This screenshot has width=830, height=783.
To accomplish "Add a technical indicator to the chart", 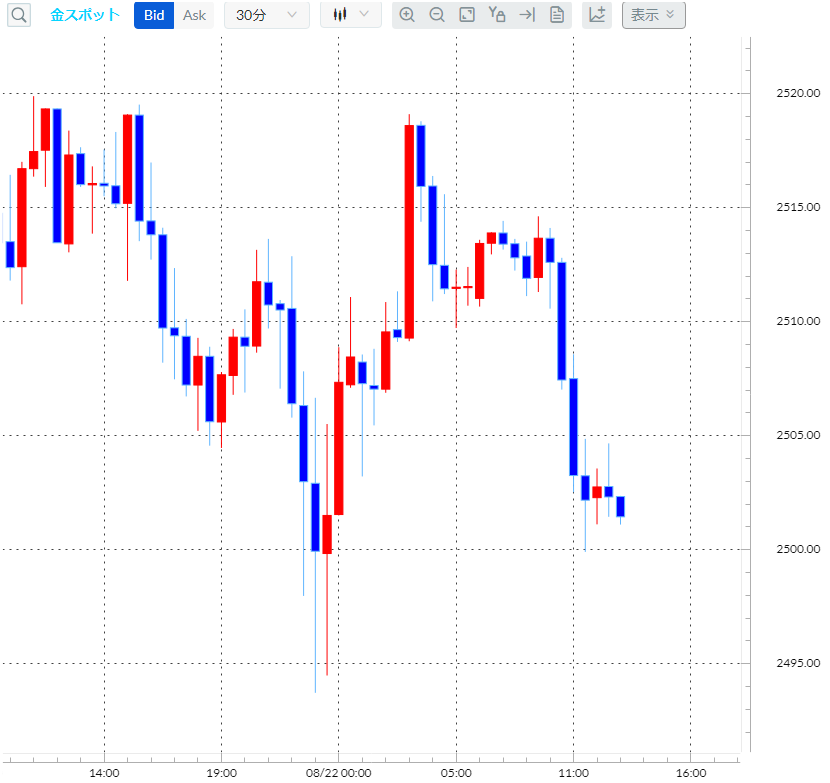I will click(597, 15).
